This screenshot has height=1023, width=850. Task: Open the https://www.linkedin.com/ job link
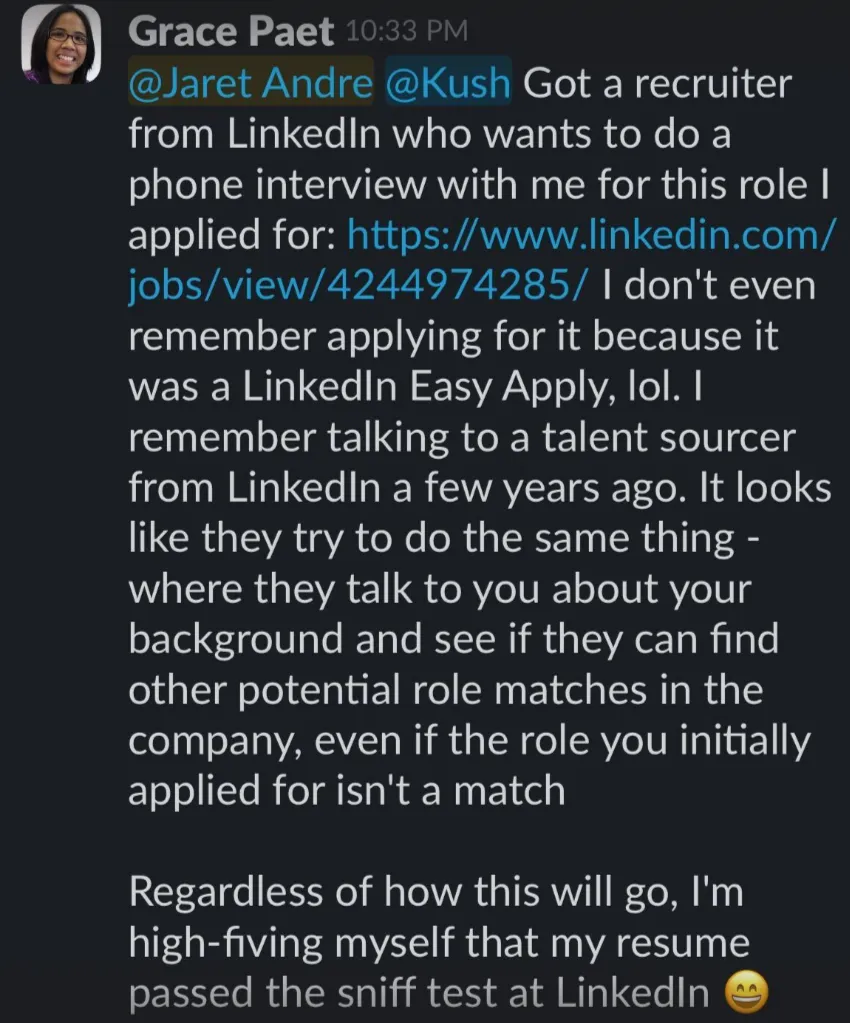[x=590, y=234]
